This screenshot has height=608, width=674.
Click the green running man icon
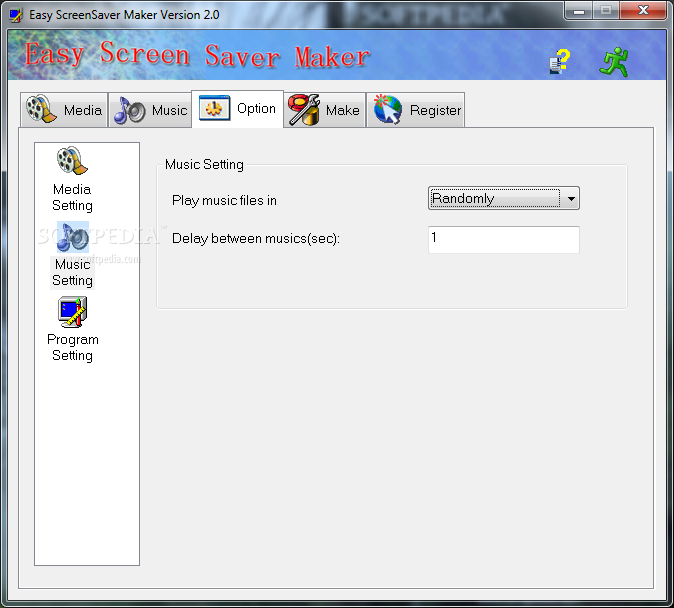tap(614, 62)
